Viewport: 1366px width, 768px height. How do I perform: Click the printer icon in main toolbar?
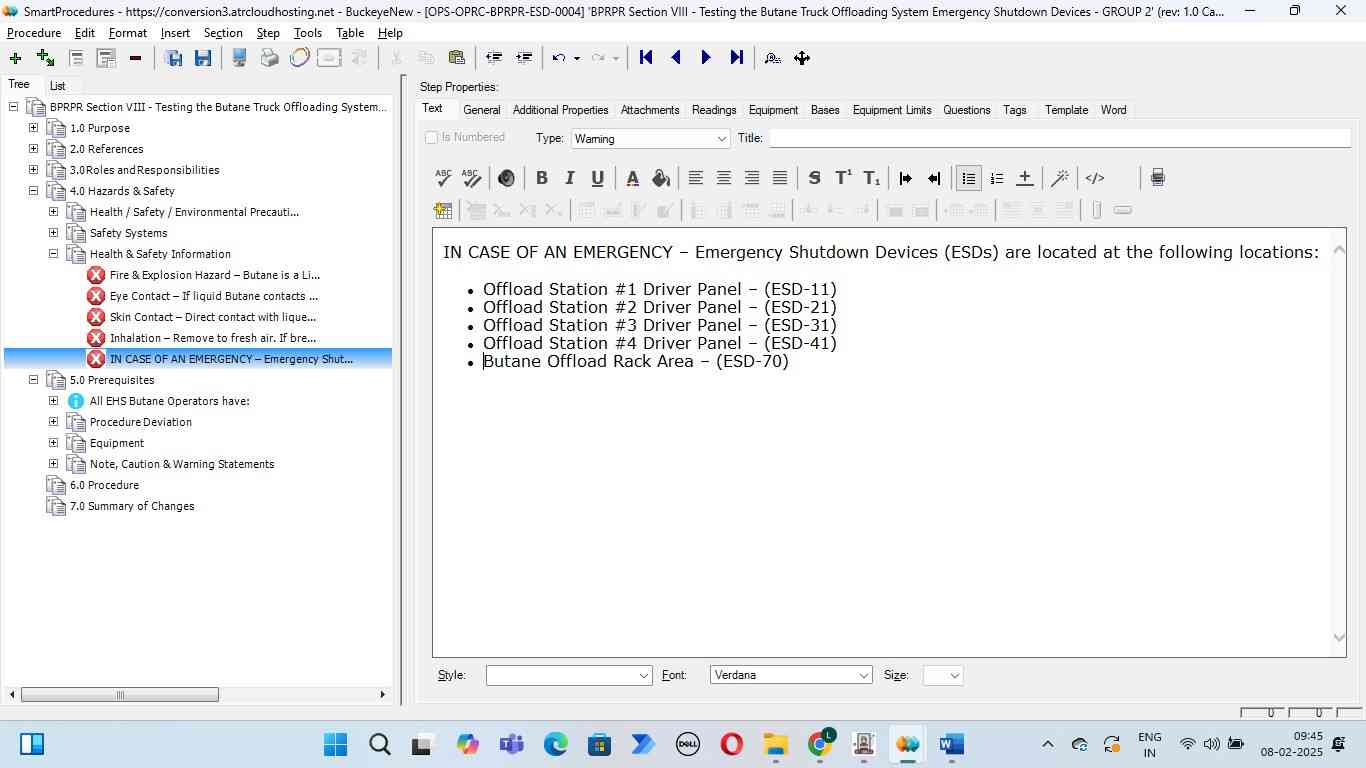click(269, 58)
